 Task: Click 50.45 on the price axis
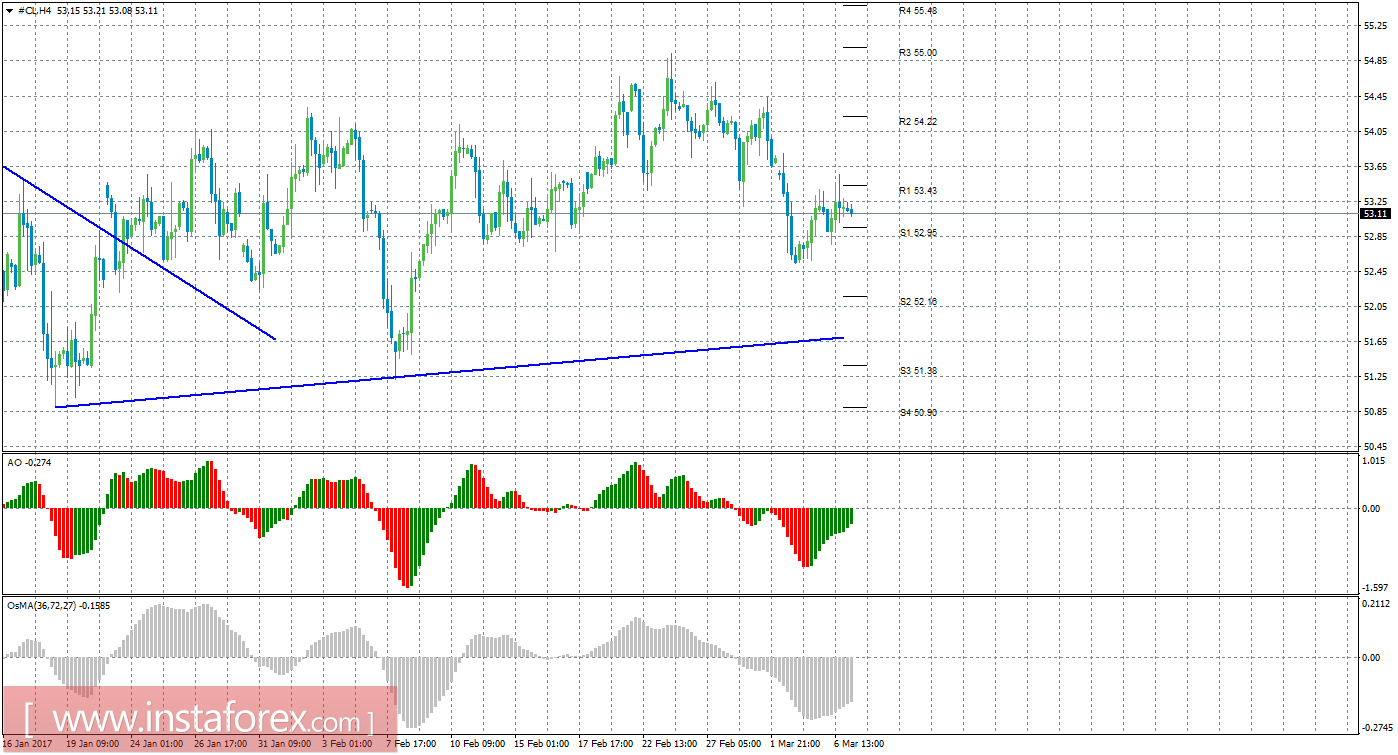(x=1374, y=447)
